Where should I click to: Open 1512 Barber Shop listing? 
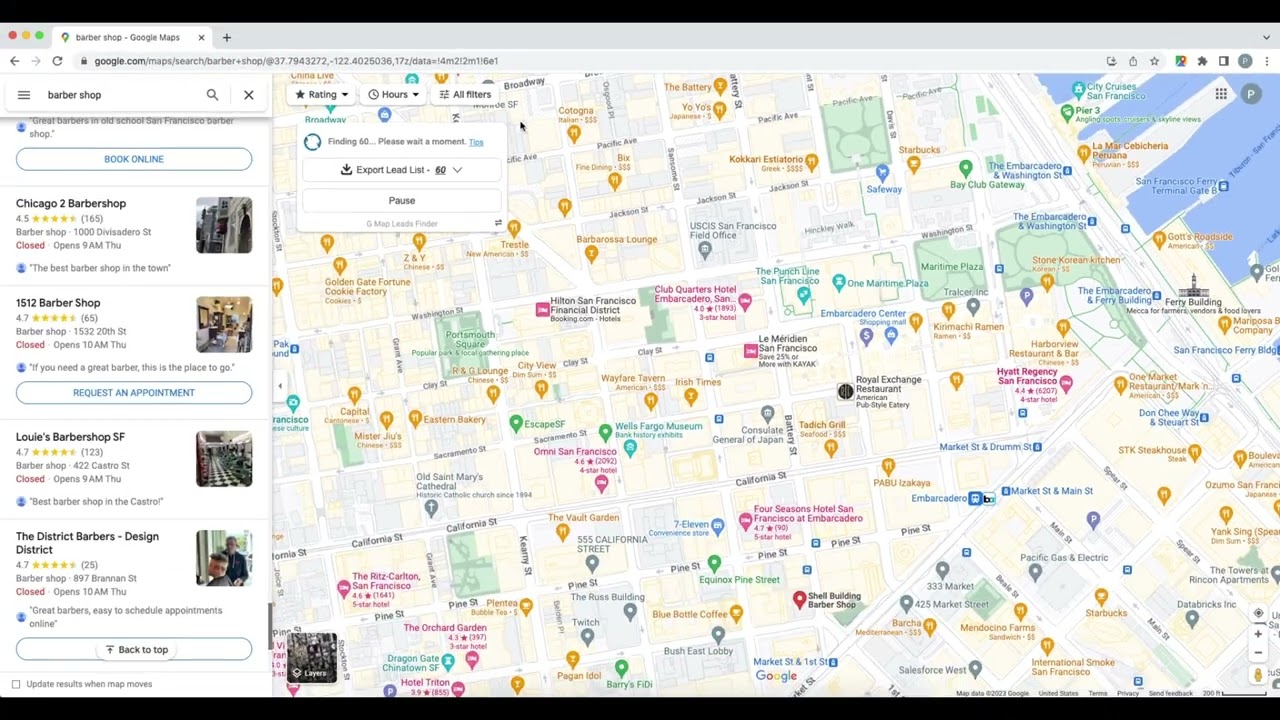58,303
